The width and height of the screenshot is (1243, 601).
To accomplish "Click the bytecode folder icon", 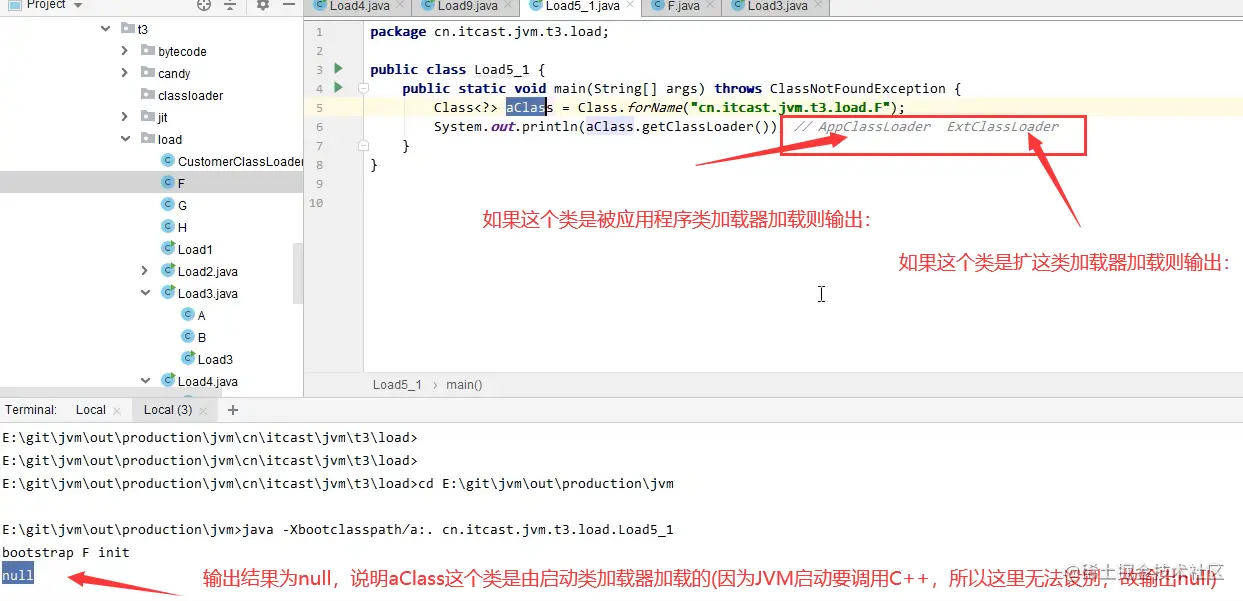I will pos(148,51).
